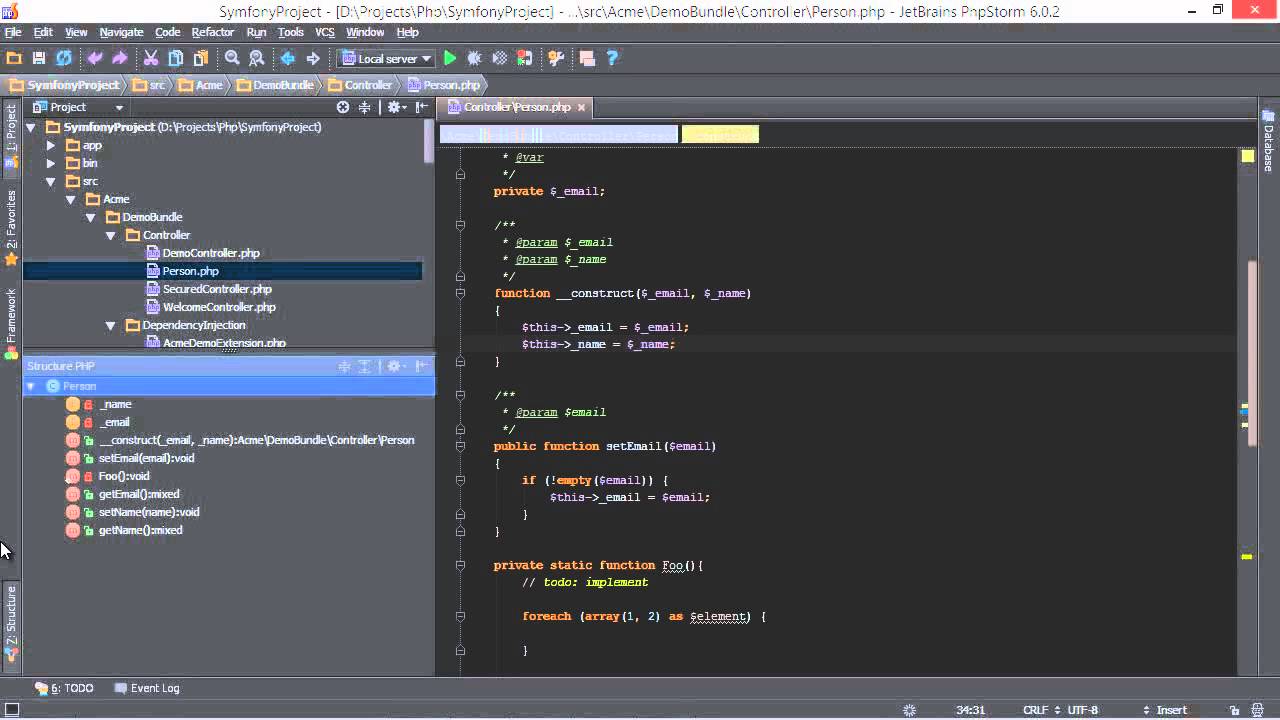Open the Project panel gear settings menu
Viewport: 1280px width, 720px height.
coord(397,107)
